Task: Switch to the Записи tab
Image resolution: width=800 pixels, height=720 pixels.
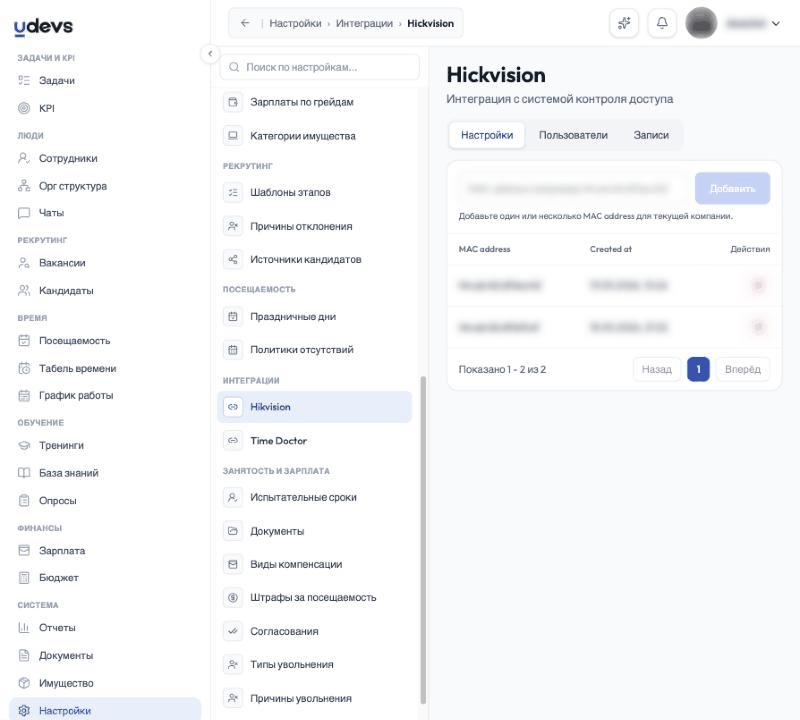Action: pos(651,135)
